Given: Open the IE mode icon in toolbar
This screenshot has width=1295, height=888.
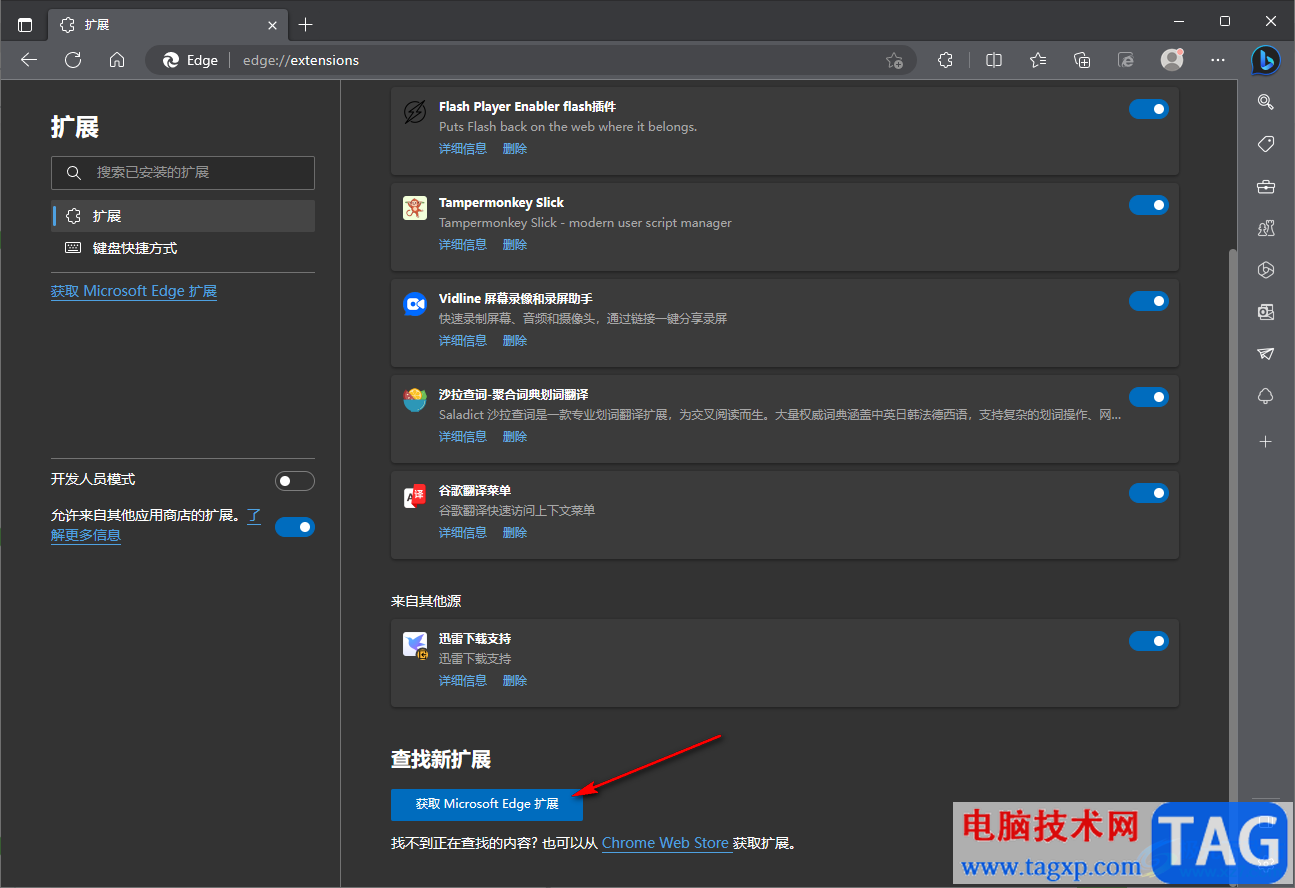Looking at the screenshot, I should tap(1126, 60).
